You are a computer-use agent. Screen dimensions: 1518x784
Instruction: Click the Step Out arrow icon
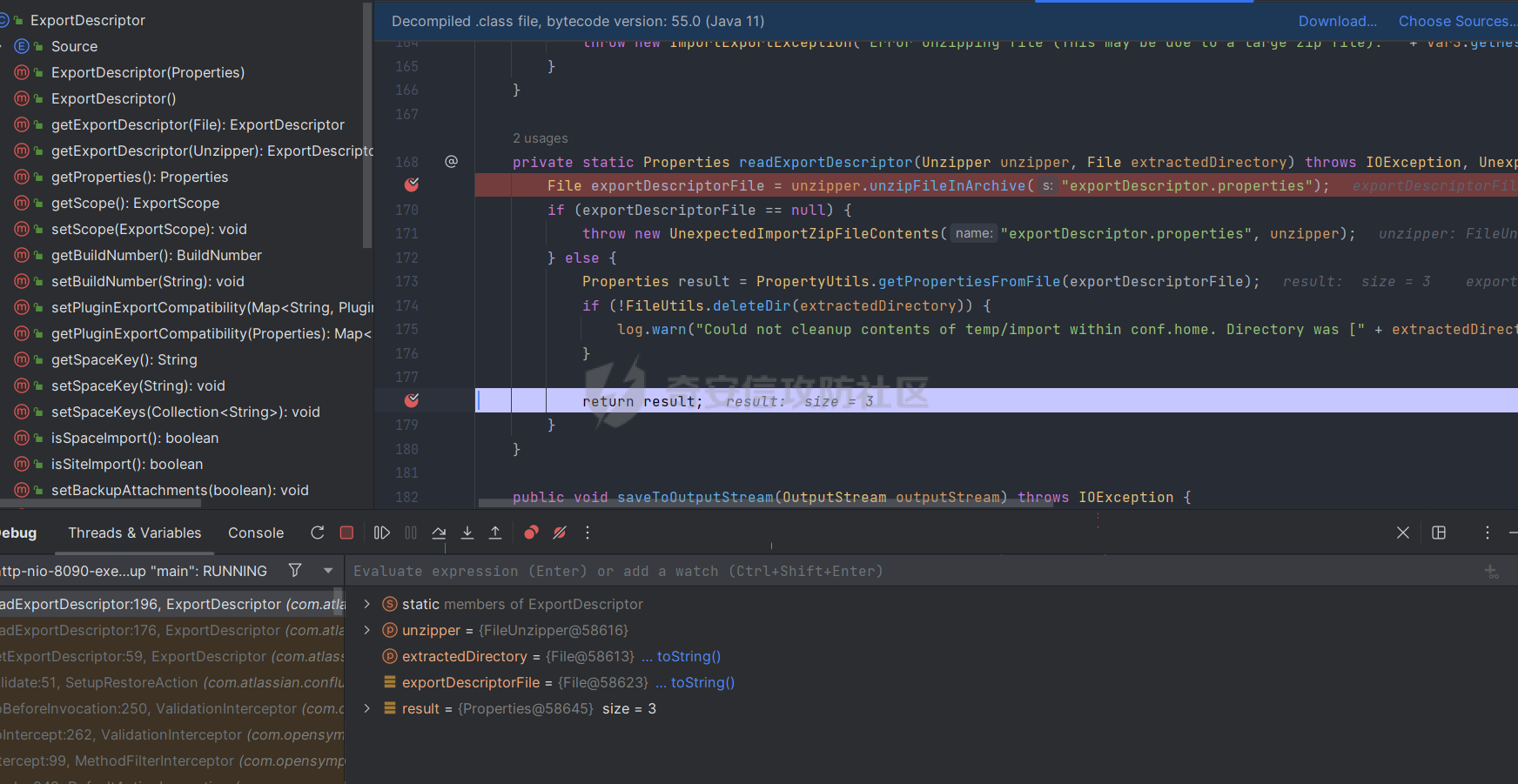[495, 533]
